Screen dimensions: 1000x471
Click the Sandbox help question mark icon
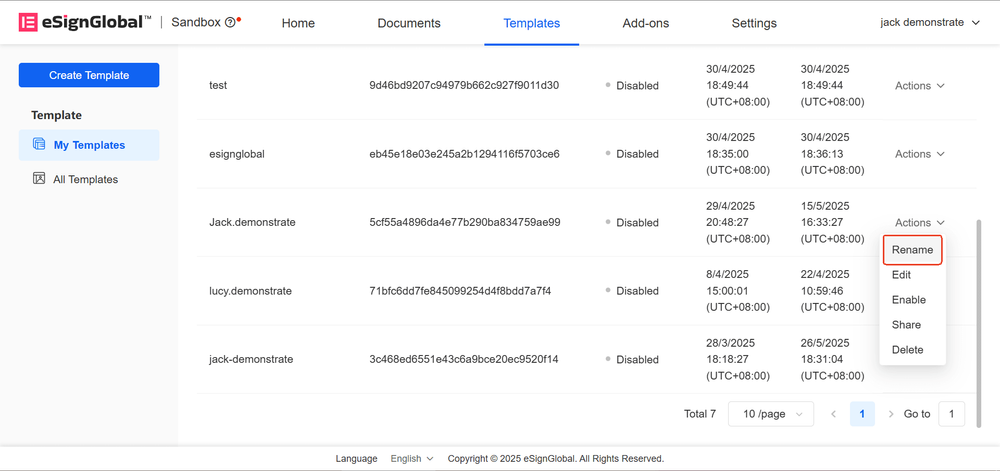(x=230, y=23)
